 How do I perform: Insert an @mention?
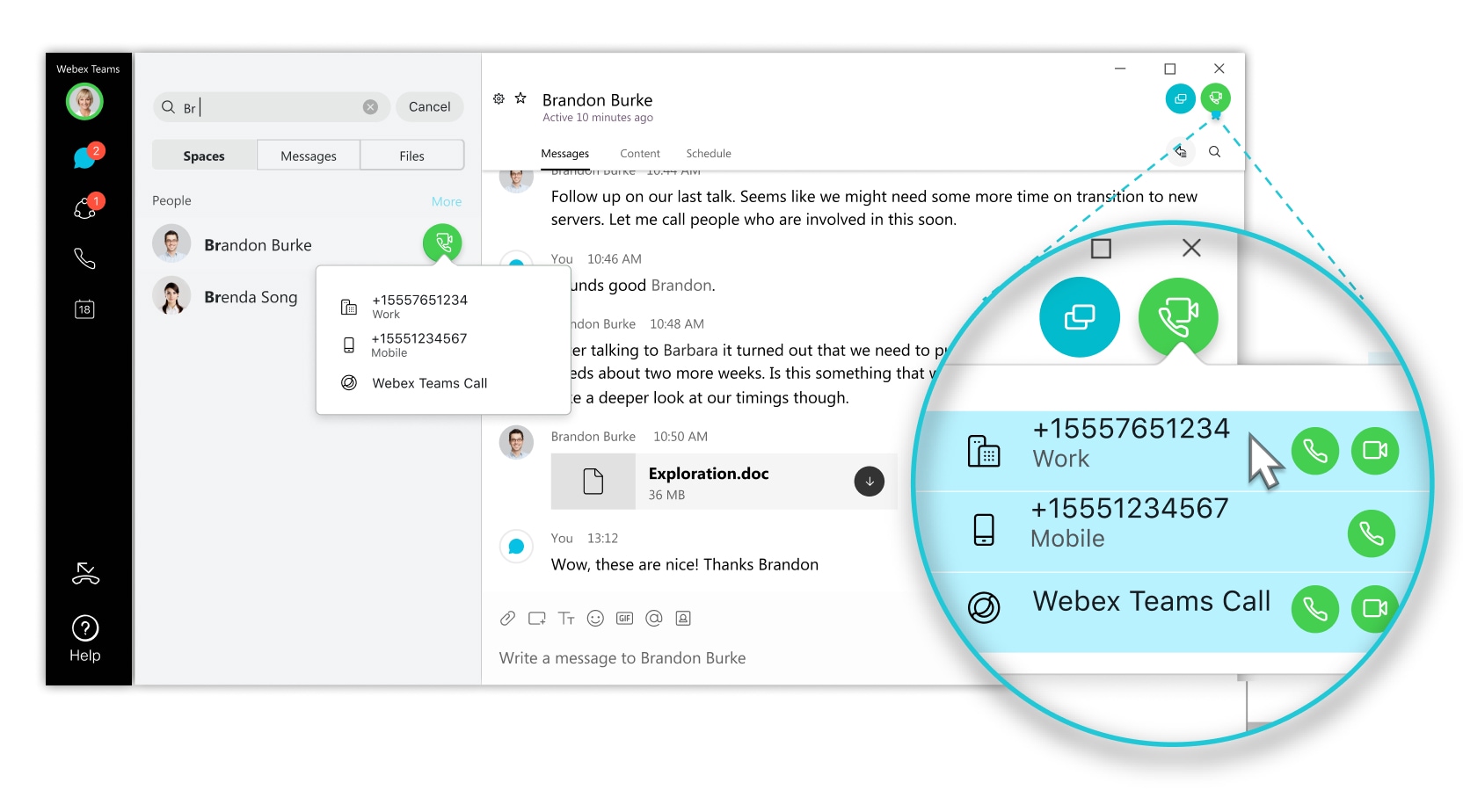tap(654, 619)
